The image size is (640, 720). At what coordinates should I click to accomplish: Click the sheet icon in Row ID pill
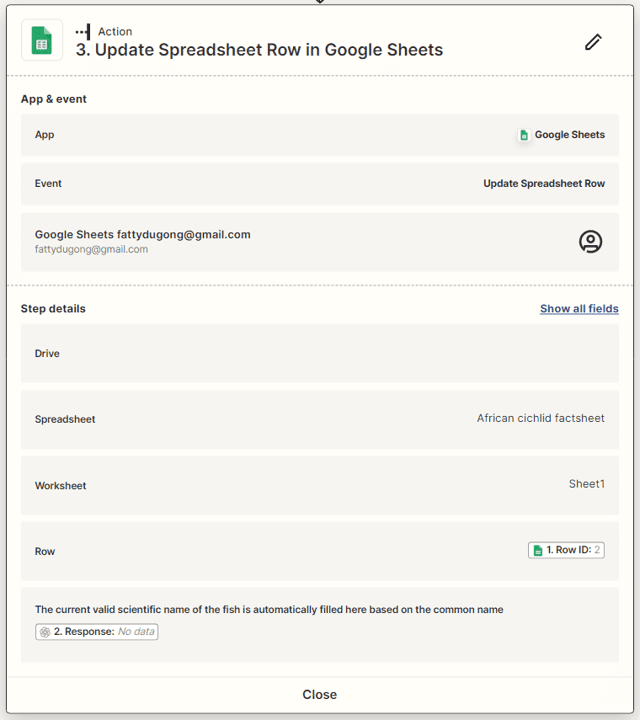pos(538,550)
